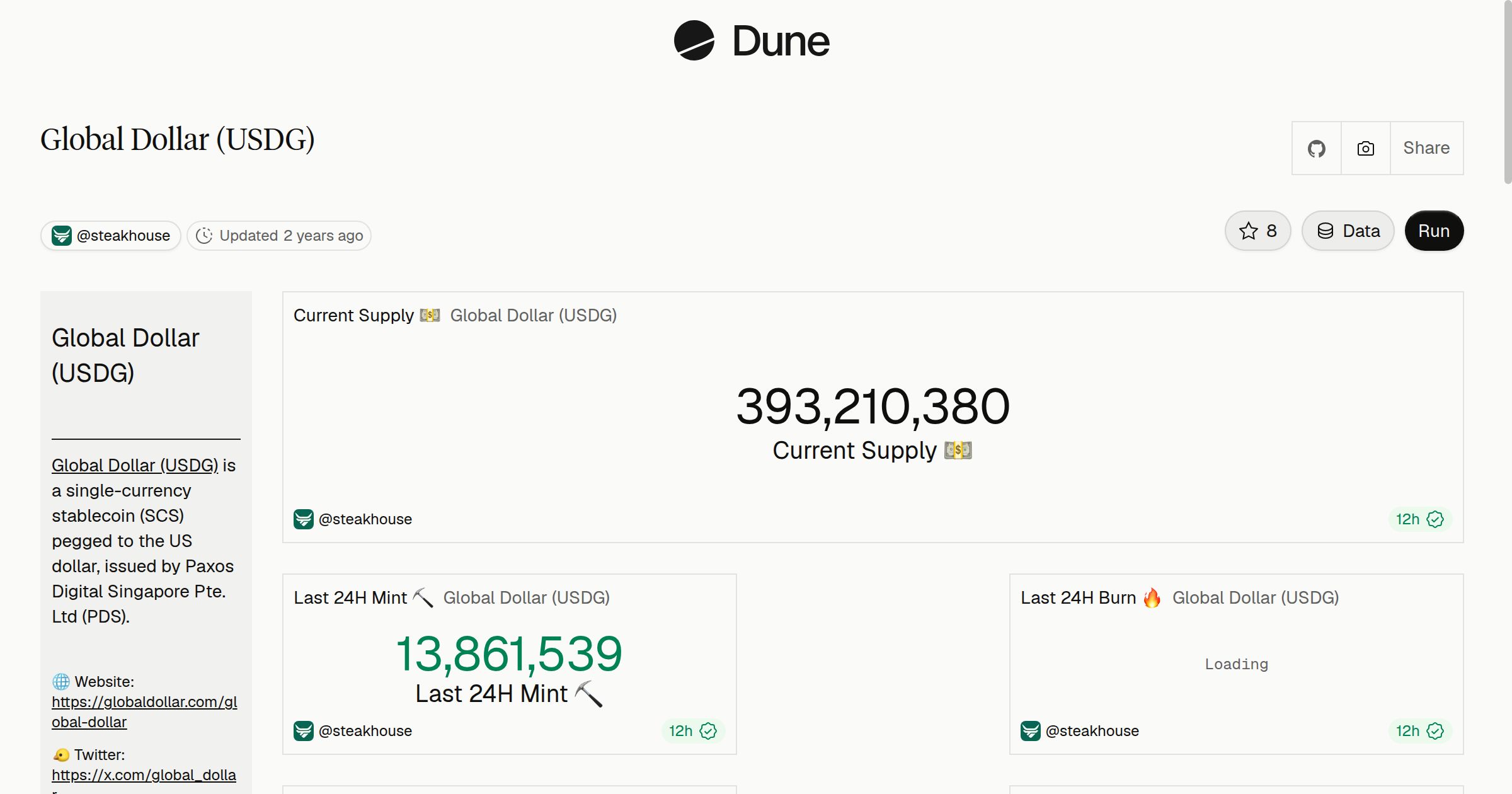Click the Last 24H Mint card title
The image size is (1512, 794).
pos(364,597)
